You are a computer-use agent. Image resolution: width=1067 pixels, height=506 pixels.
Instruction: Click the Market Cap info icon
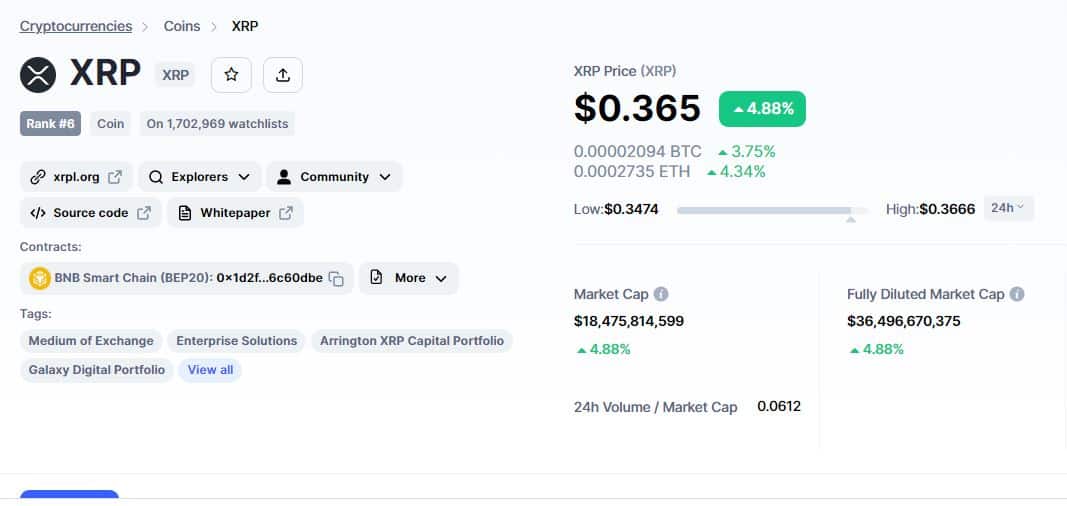point(661,294)
